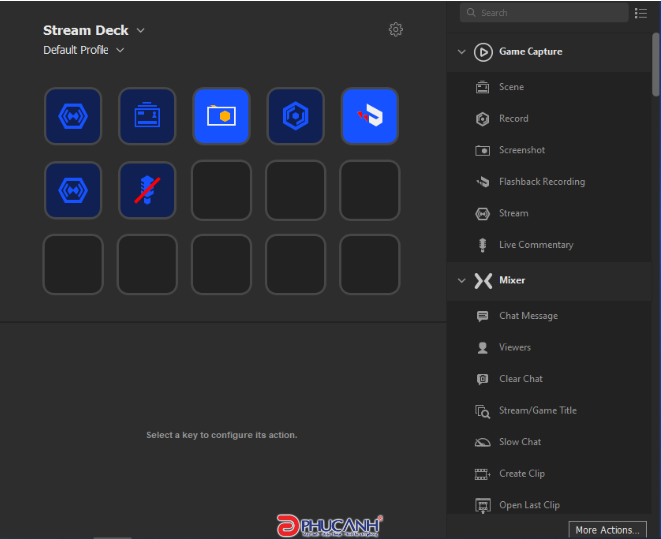Select the Flashback Recording key on the deck

(370, 116)
